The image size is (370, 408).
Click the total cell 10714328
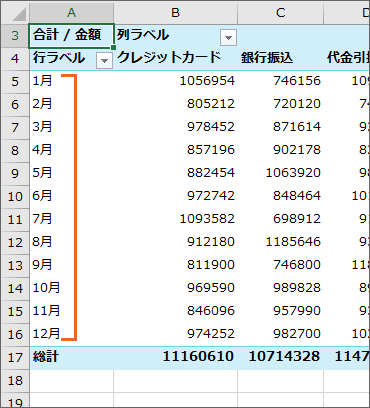pos(280,358)
